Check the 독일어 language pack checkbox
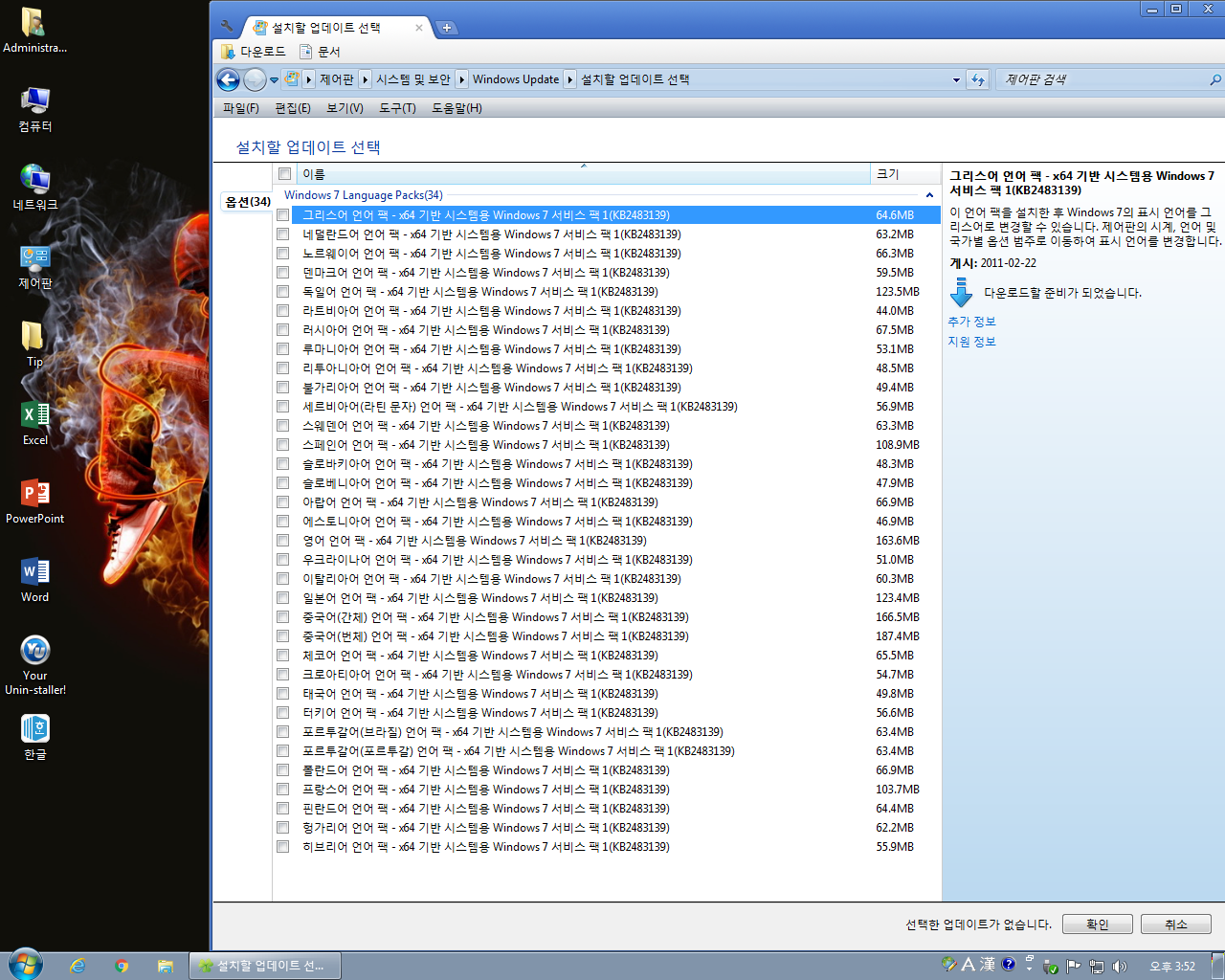This screenshot has height=980, width=1225. pos(282,292)
